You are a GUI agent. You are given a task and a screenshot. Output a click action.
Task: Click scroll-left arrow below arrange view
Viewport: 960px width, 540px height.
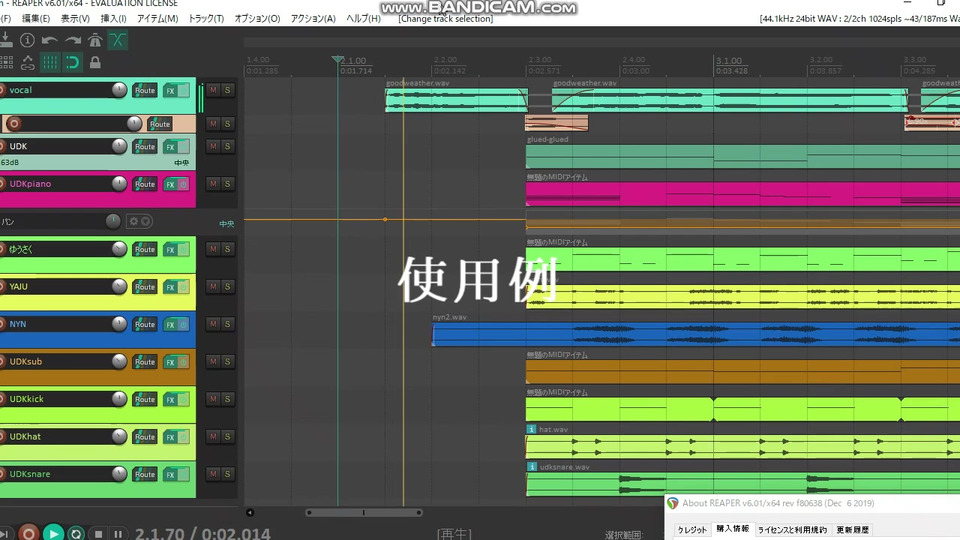pyautogui.click(x=250, y=512)
